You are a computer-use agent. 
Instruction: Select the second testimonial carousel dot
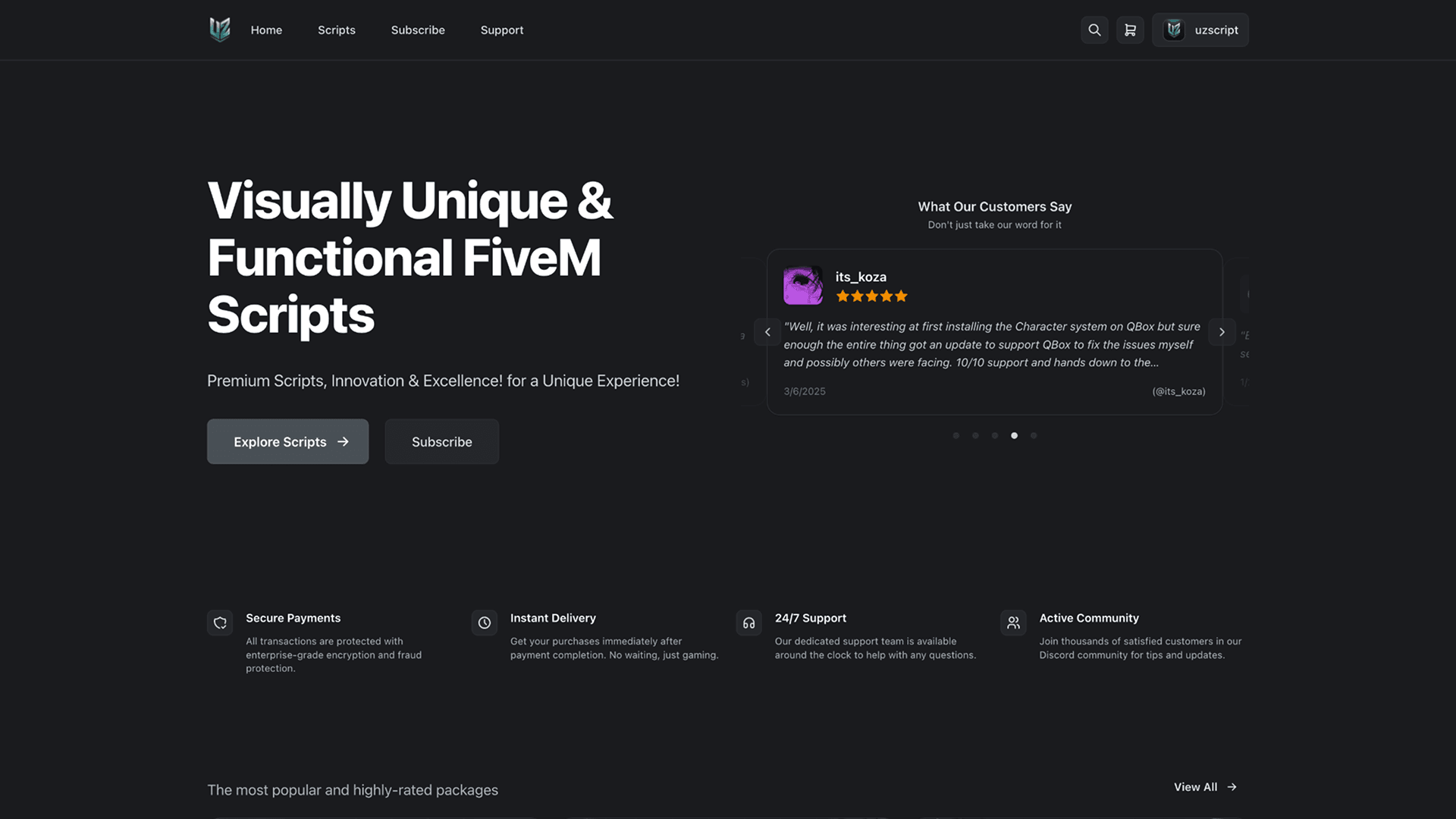[x=975, y=435]
